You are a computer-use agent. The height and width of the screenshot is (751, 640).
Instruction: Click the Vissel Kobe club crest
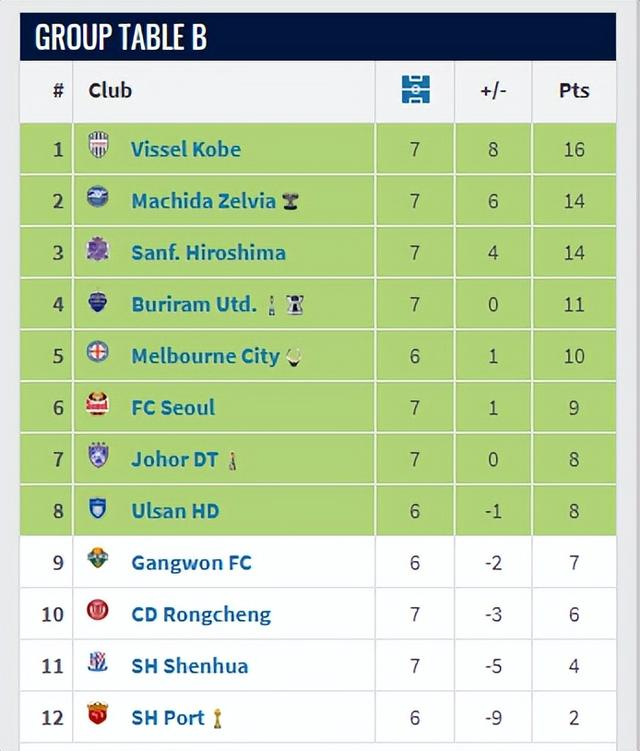tap(98, 146)
